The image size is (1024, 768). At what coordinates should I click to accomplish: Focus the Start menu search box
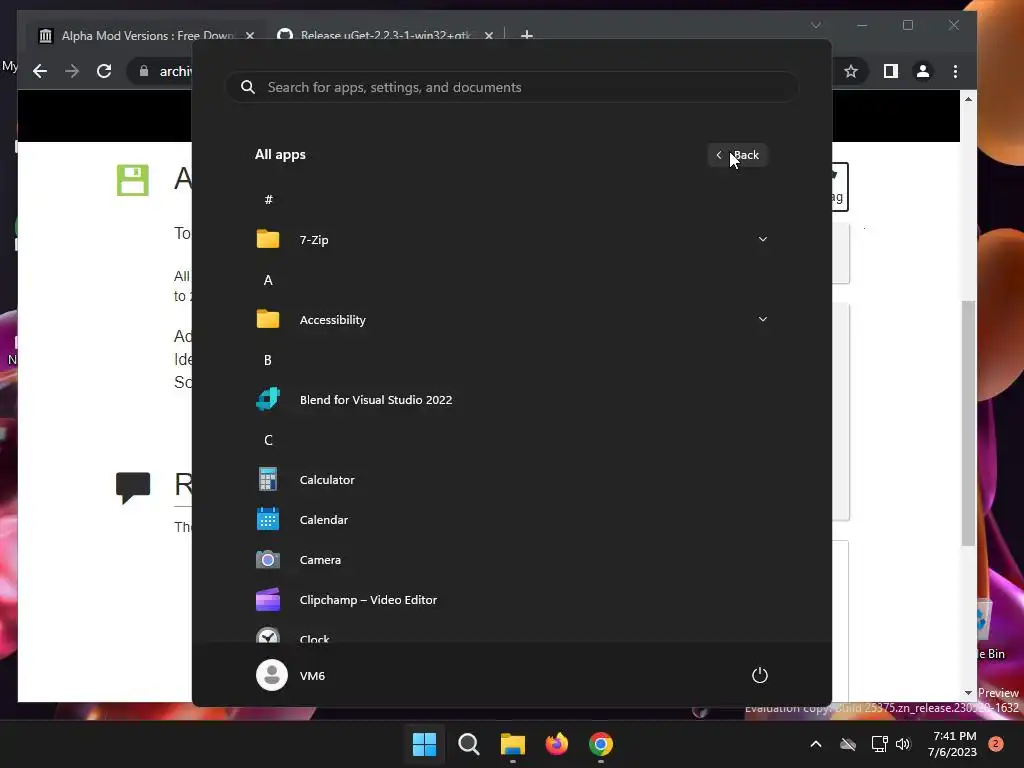pyautogui.click(x=511, y=87)
